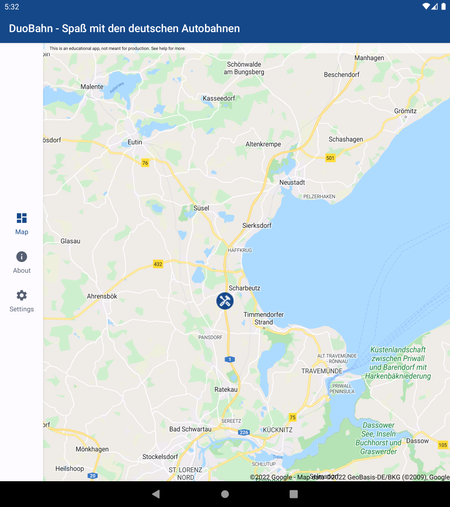The height and width of the screenshot is (507, 450).
Task: Click the Google copyright attribution text
Action: (x=350, y=477)
